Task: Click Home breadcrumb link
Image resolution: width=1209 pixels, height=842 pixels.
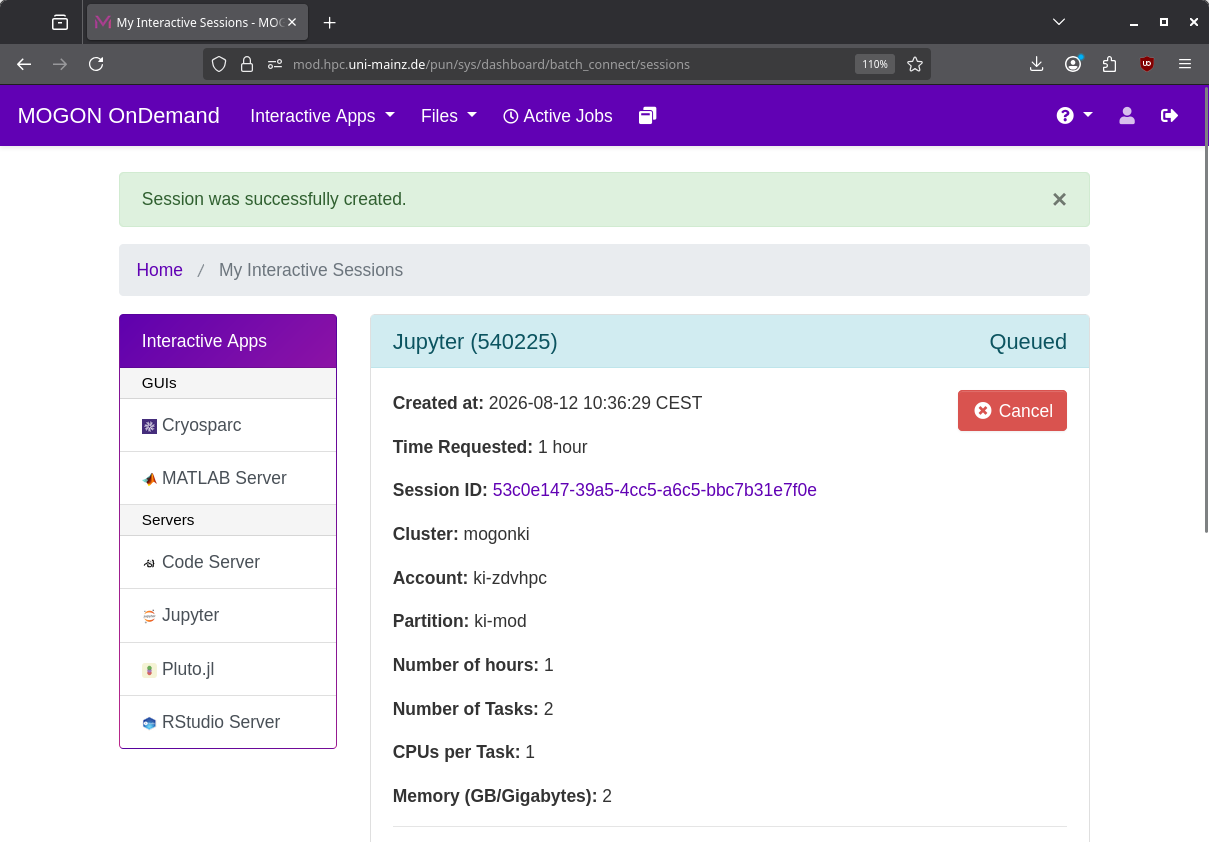Action: pos(160,270)
